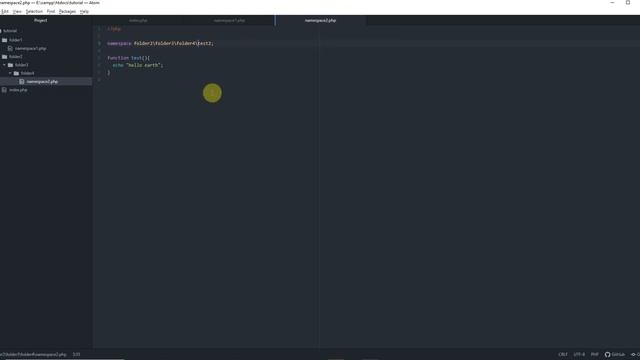Open the Find menu
Viewport: 640px width, 360px height.
[51, 11]
